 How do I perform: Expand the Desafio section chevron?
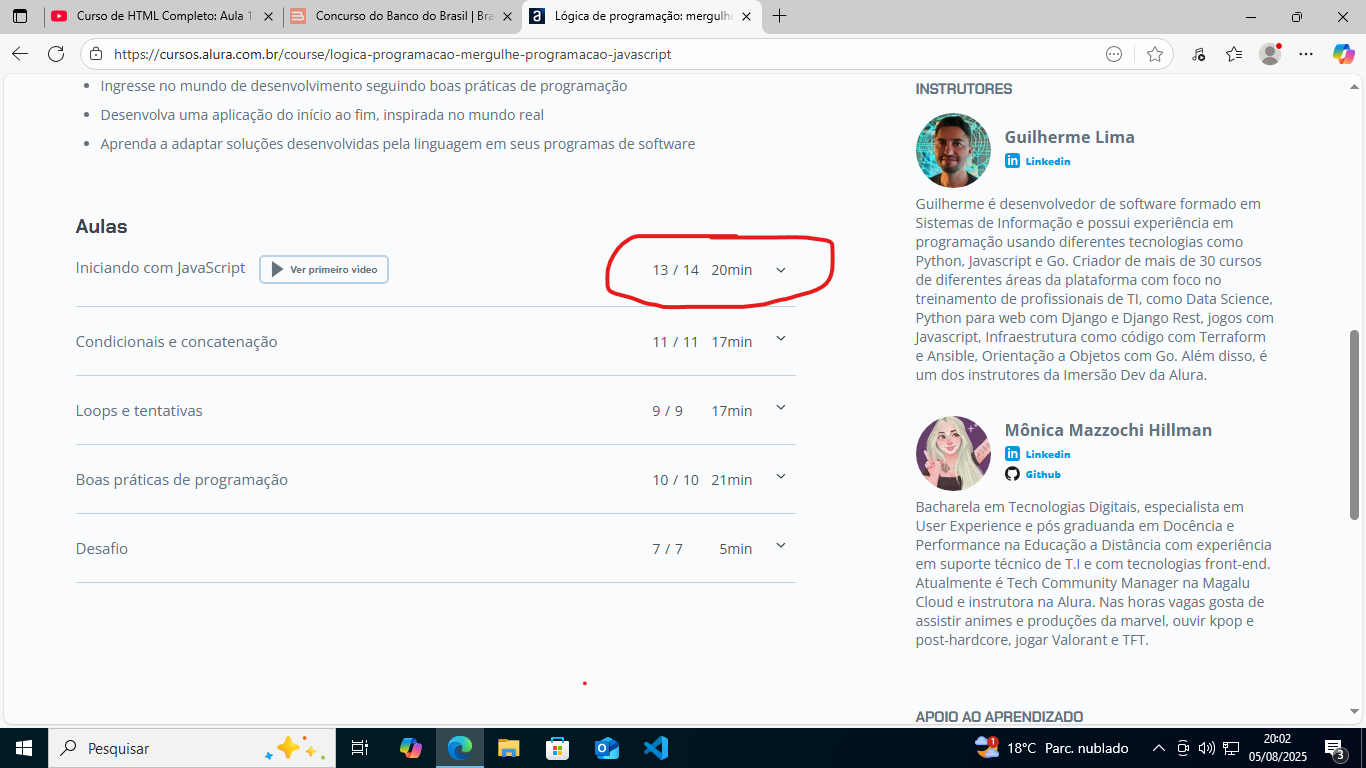pos(781,546)
